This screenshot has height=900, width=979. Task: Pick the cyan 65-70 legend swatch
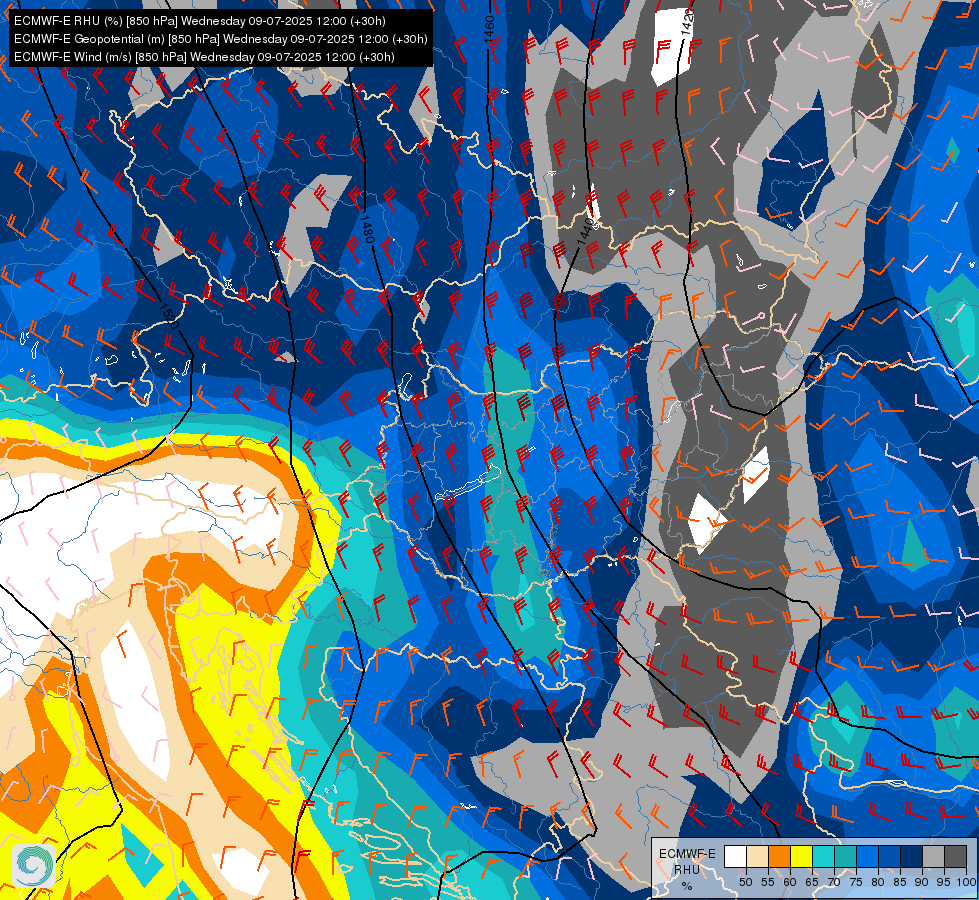coord(824,856)
